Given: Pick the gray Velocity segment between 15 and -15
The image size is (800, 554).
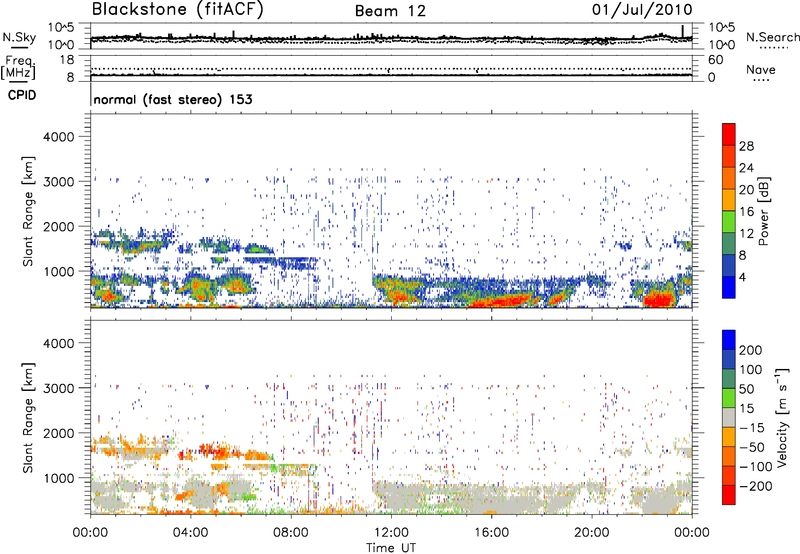Looking at the screenshot, I should pos(729,417).
